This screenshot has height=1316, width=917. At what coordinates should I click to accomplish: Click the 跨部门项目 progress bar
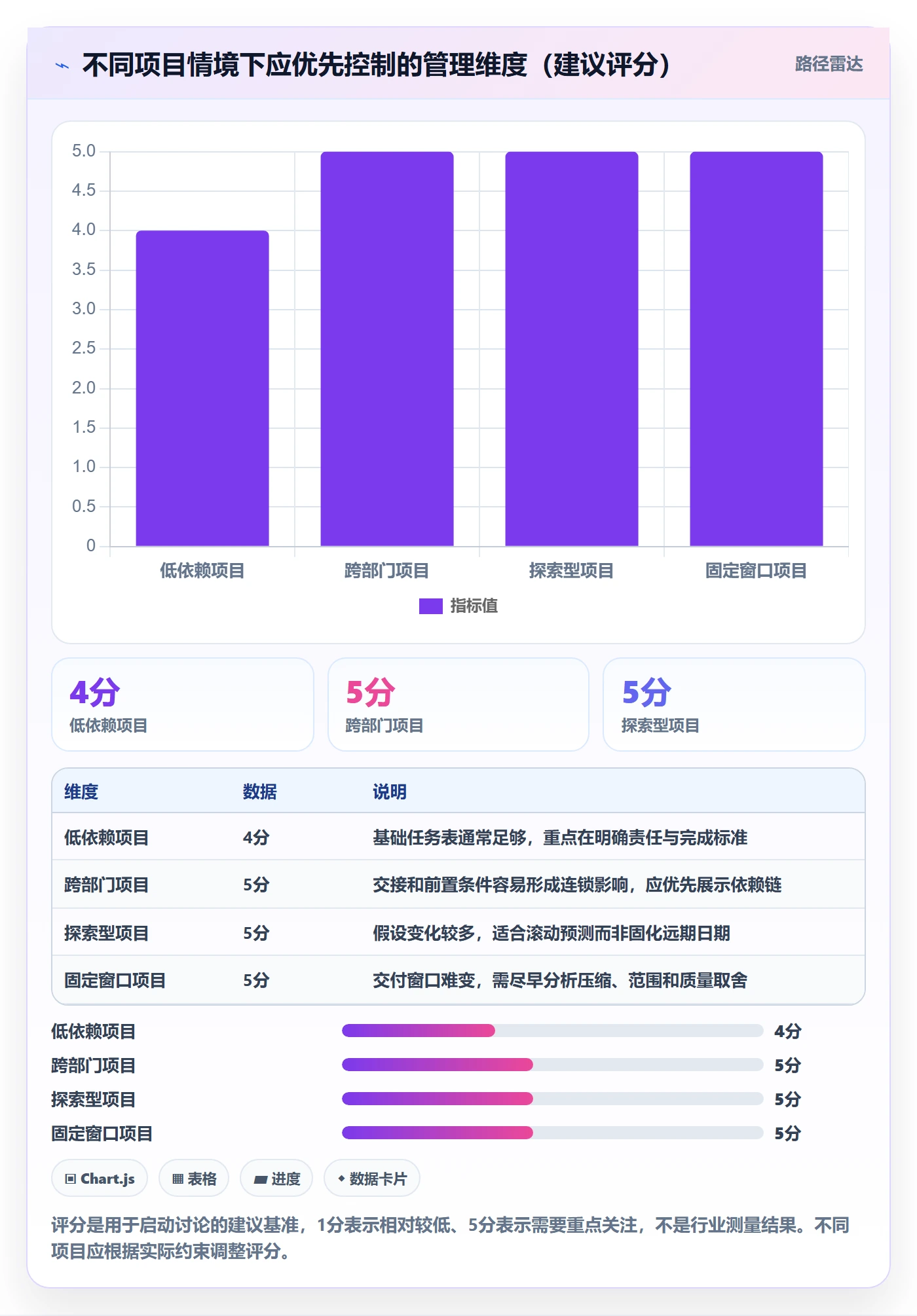[553, 1065]
